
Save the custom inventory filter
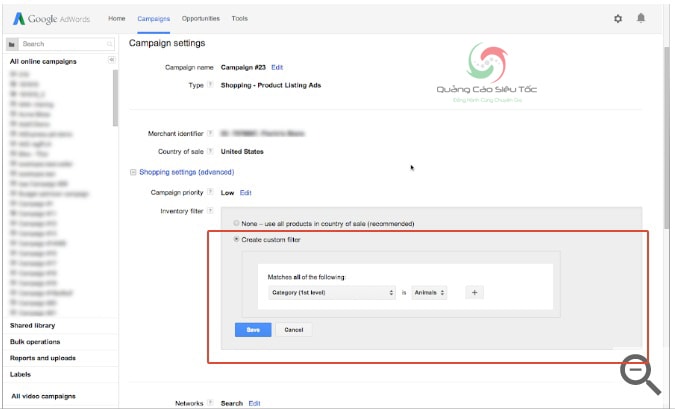(253, 330)
